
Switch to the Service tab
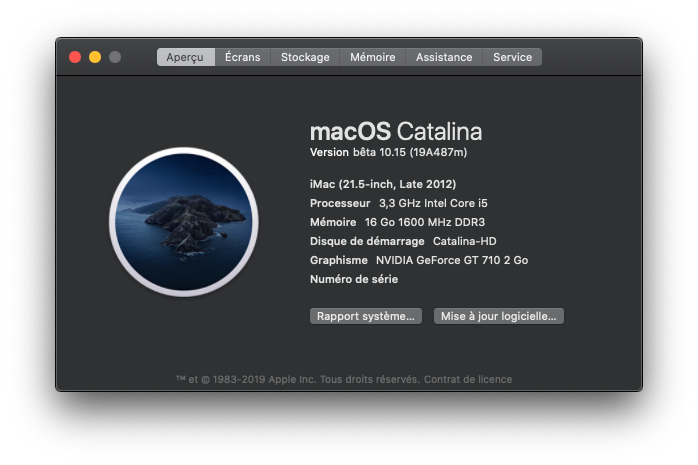512,57
